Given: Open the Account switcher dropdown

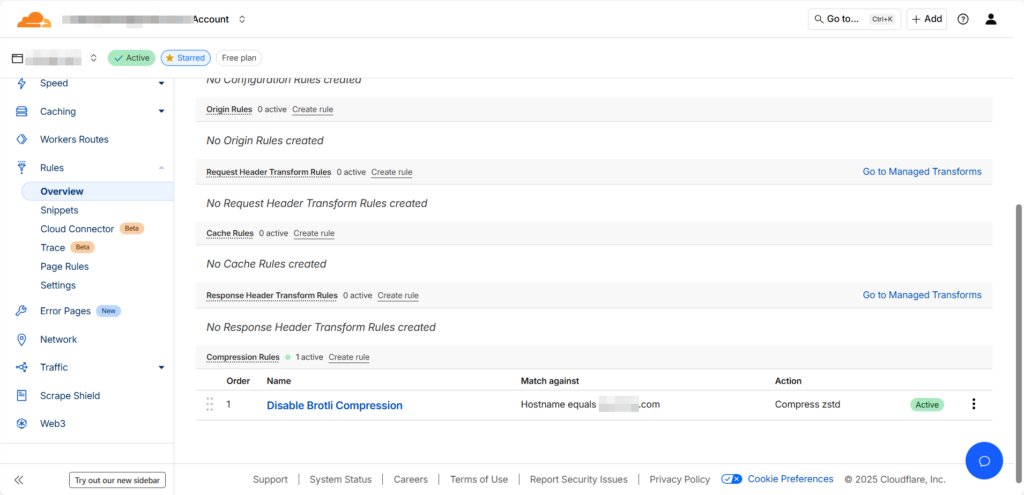Looking at the screenshot, I should [x=241, y=19].
